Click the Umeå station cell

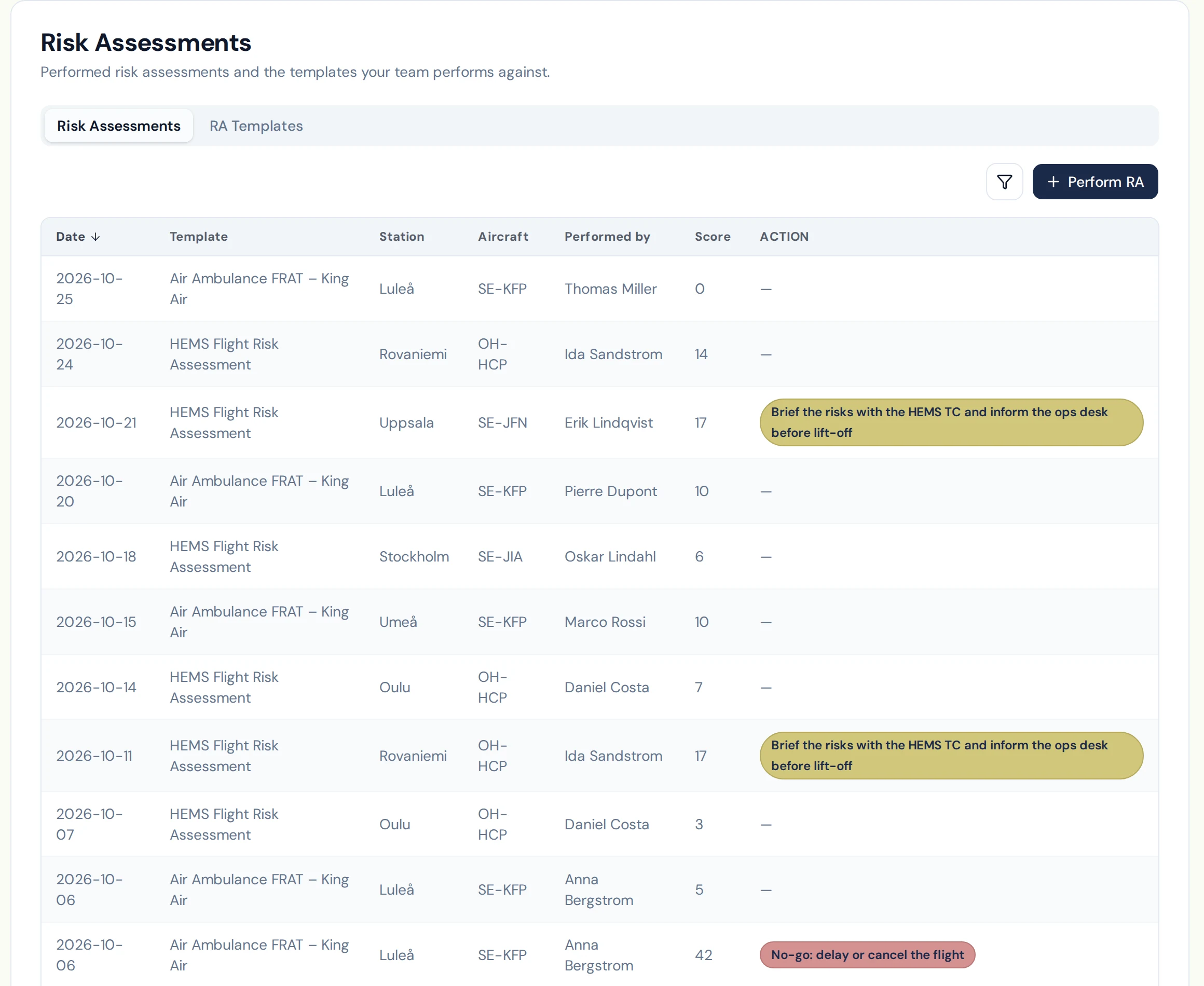(x=398, y=621)
